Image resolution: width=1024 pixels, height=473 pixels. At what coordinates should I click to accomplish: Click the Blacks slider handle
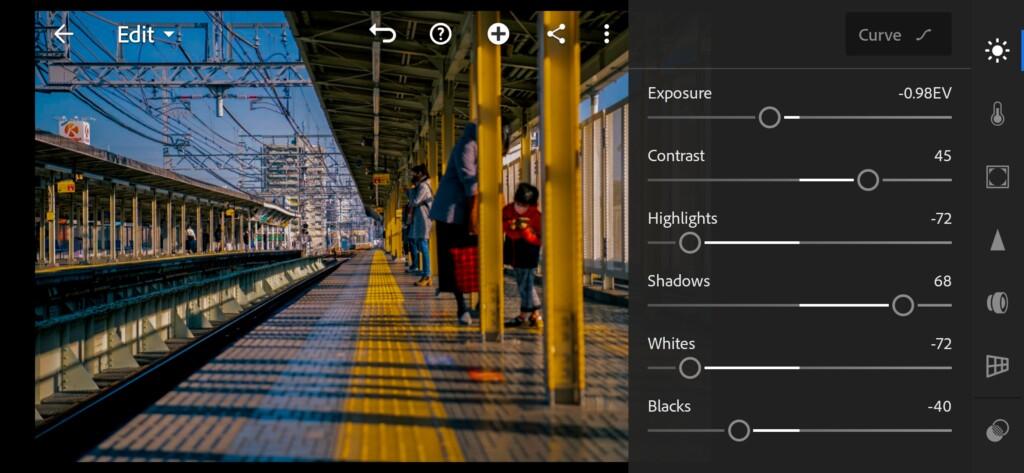click(739, 431)
